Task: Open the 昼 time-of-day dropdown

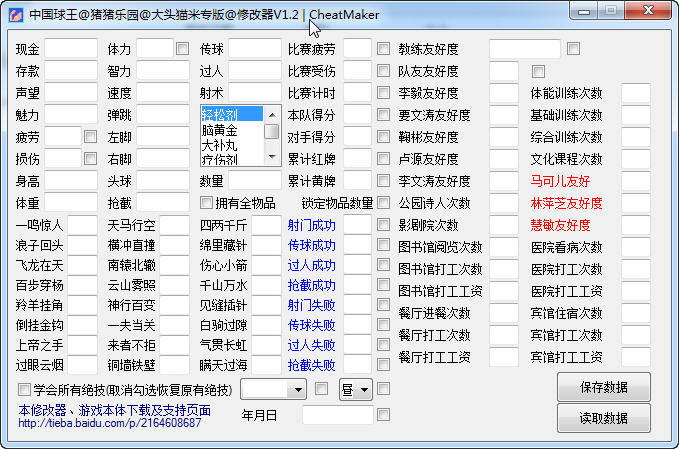Action: [356, 390]
